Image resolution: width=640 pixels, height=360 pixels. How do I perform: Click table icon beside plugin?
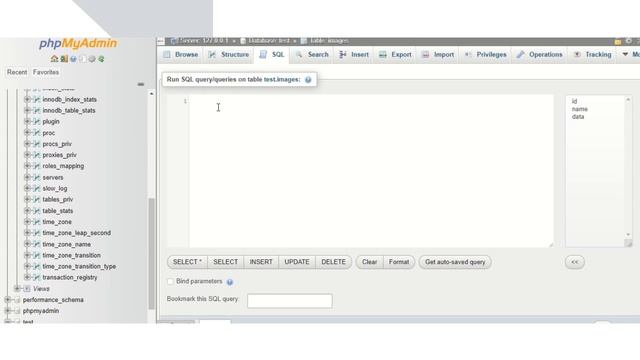(x=37, y=122)
